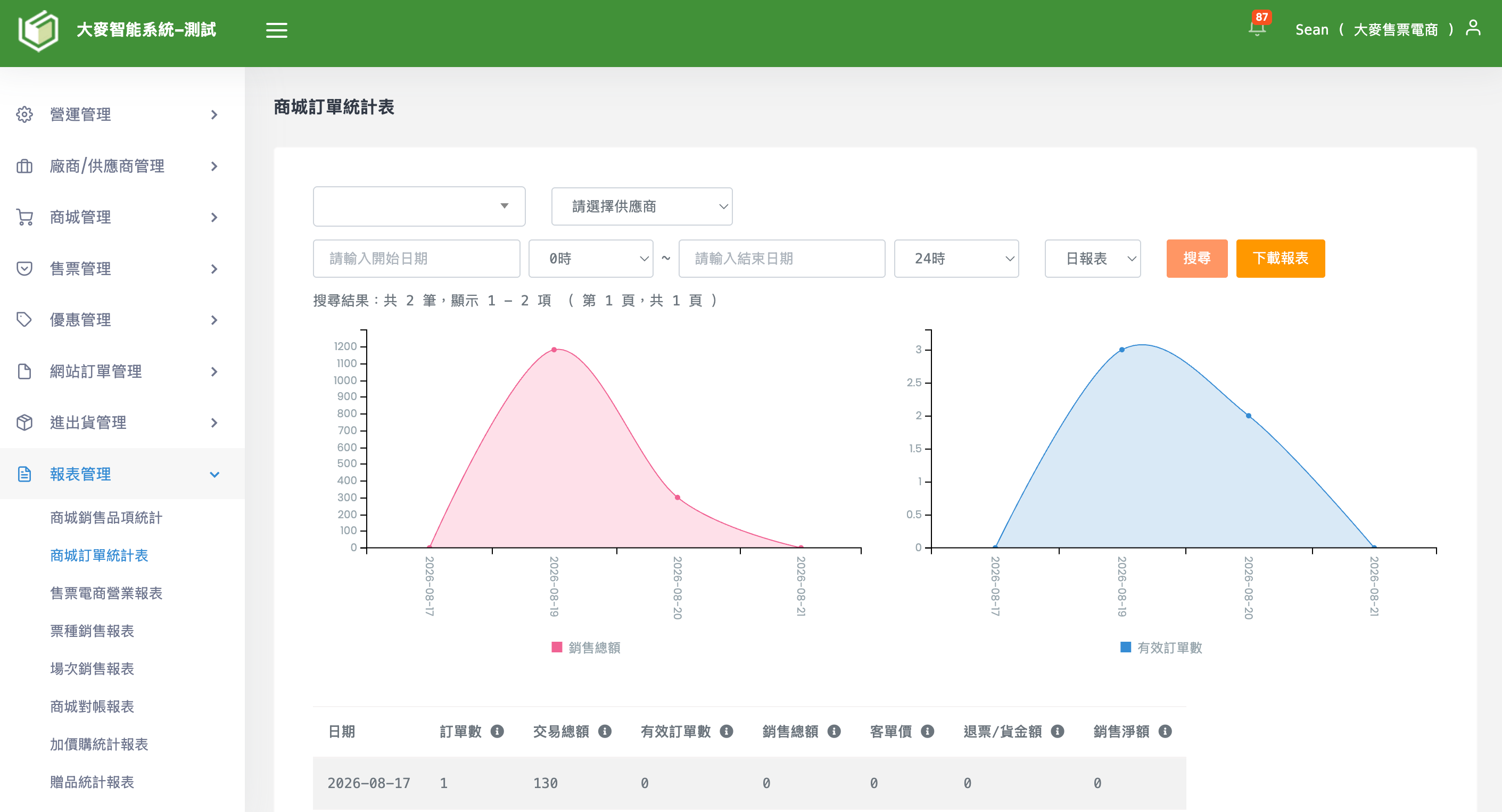Click the shopping cart icon for 商城管理
Image resolution: width=1502 pixels, height=812 pixels.
click(24, 218)
